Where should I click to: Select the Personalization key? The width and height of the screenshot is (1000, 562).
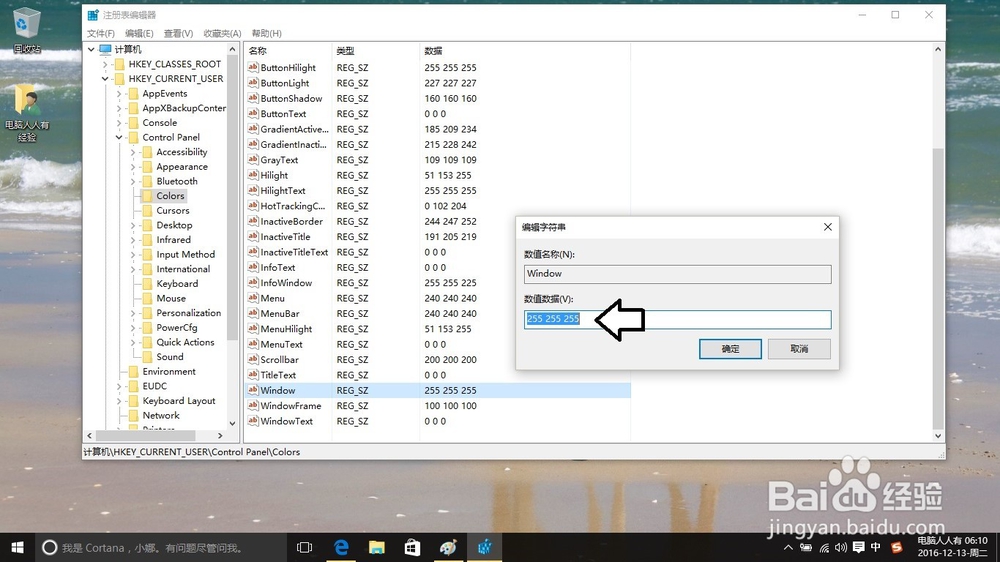[189, 313]
